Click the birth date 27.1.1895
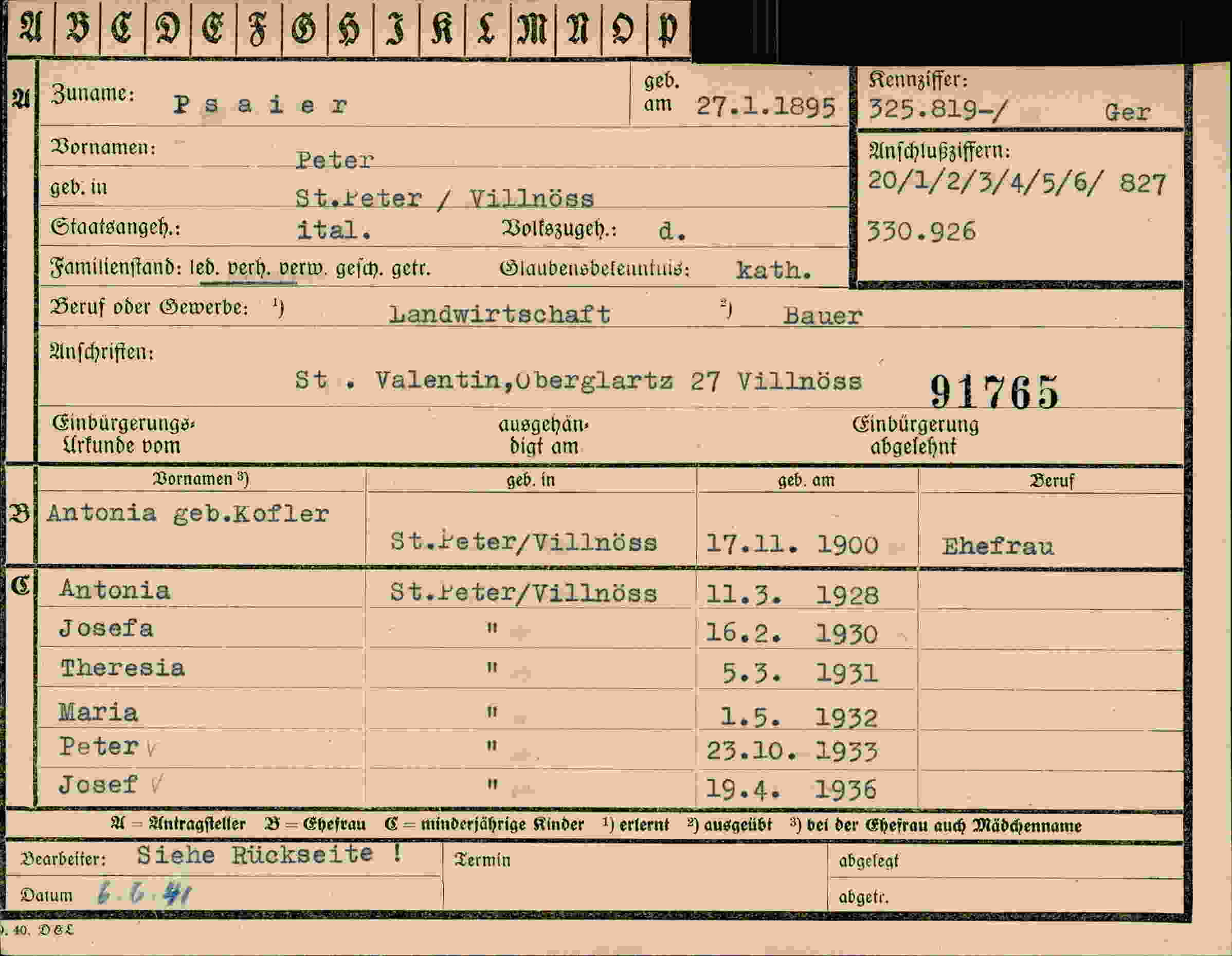 click(766, 106)
